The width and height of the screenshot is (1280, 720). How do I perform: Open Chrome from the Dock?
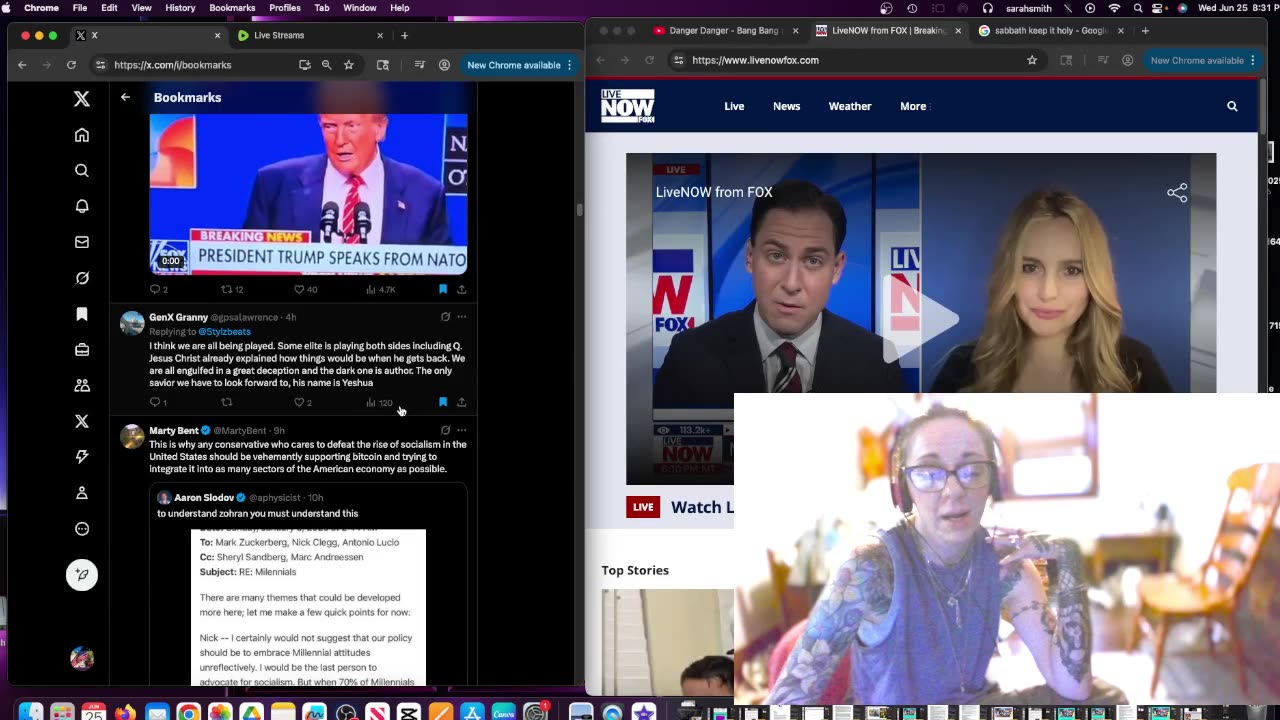coord(188,713)
